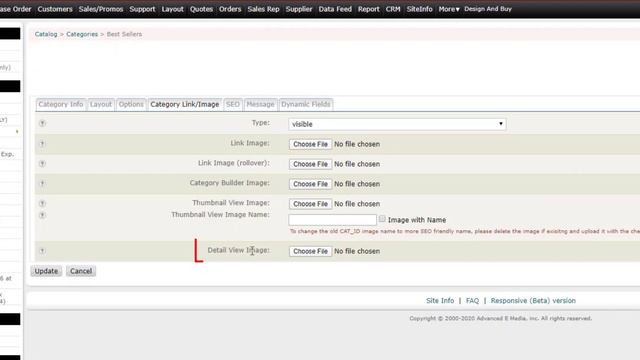The height and width of the screenshot is (360, 640).
Task: Open the Quotes menu
Action: (201, 9)
